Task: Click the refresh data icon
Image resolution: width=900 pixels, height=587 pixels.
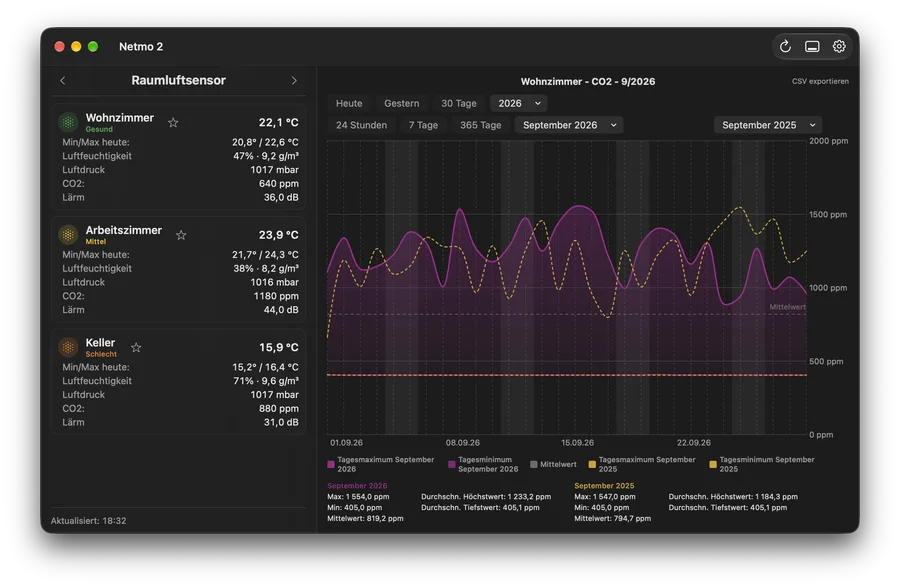Action: [785, 46]
